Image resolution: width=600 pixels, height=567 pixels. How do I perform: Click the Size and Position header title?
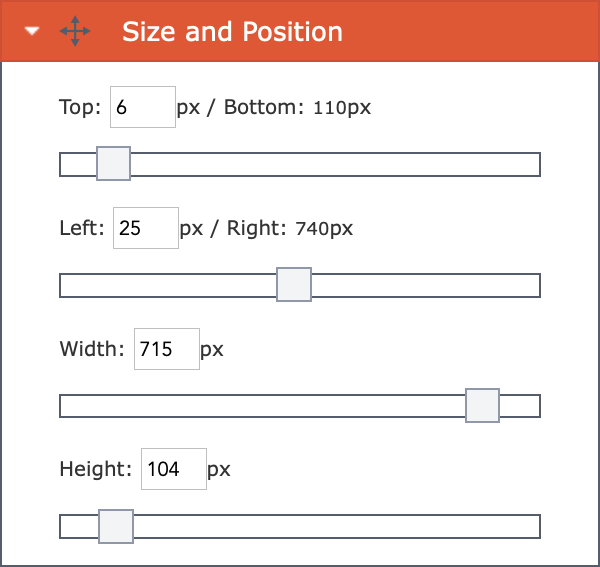[232, 31]
